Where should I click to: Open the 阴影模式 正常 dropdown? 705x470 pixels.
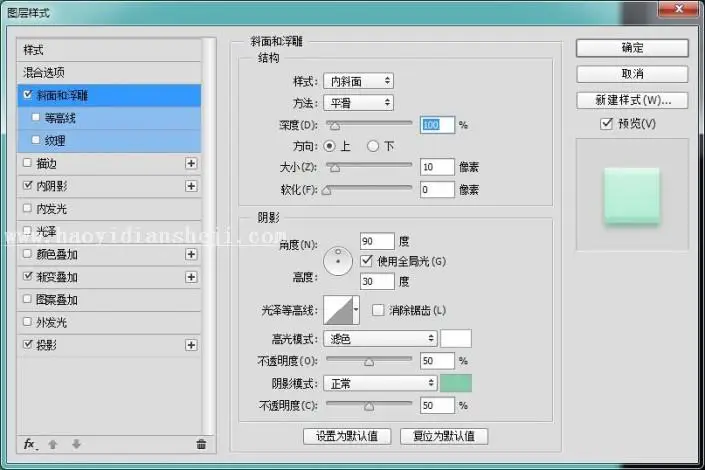pyautogui.click(x=380, y=383)
